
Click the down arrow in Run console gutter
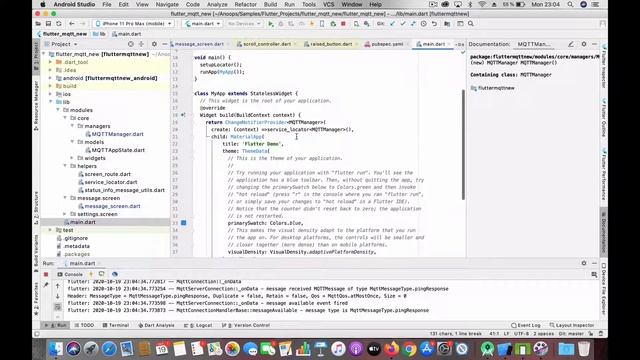click(58, 296)
